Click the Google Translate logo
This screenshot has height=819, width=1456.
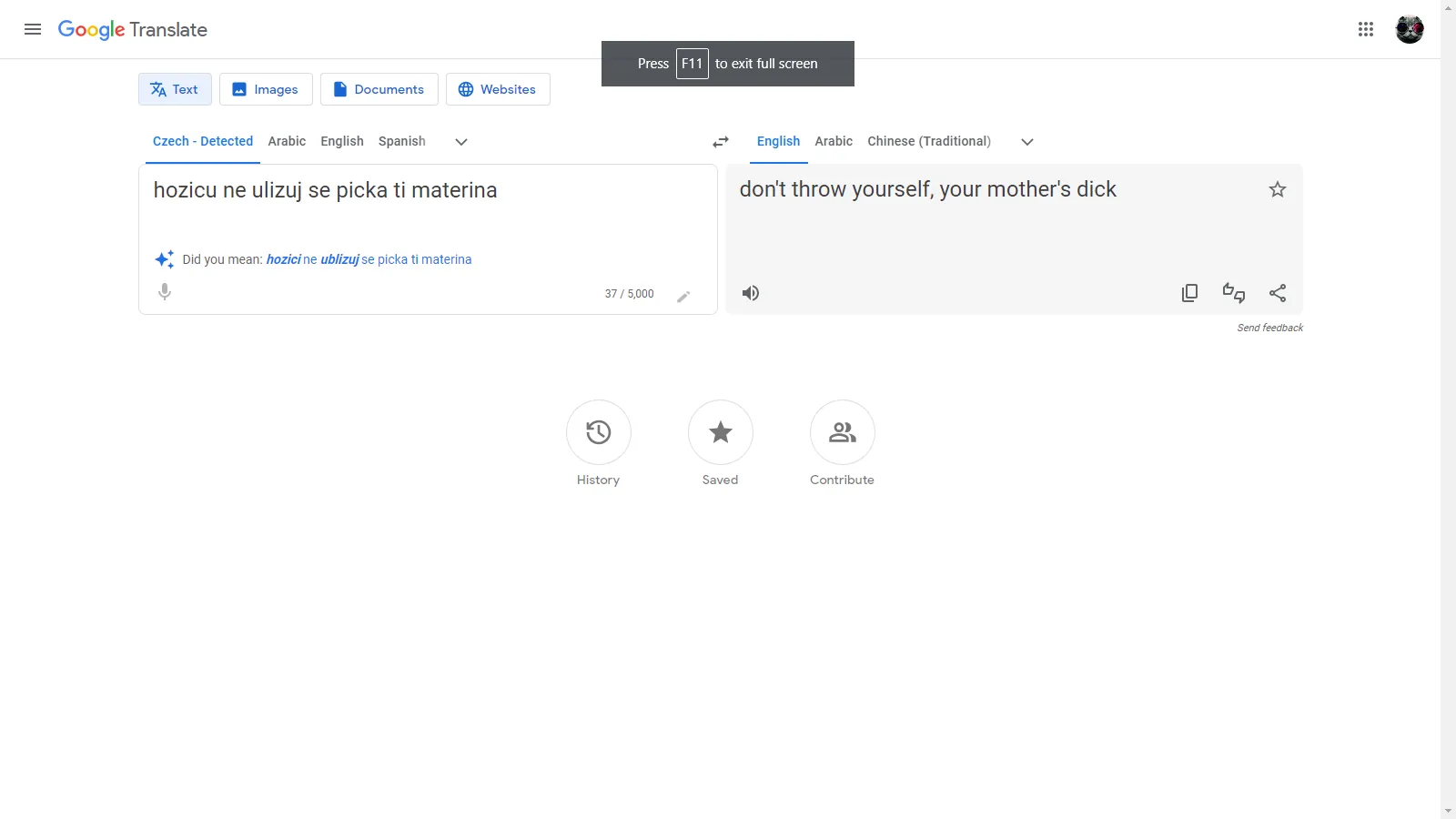coord(133,30)
